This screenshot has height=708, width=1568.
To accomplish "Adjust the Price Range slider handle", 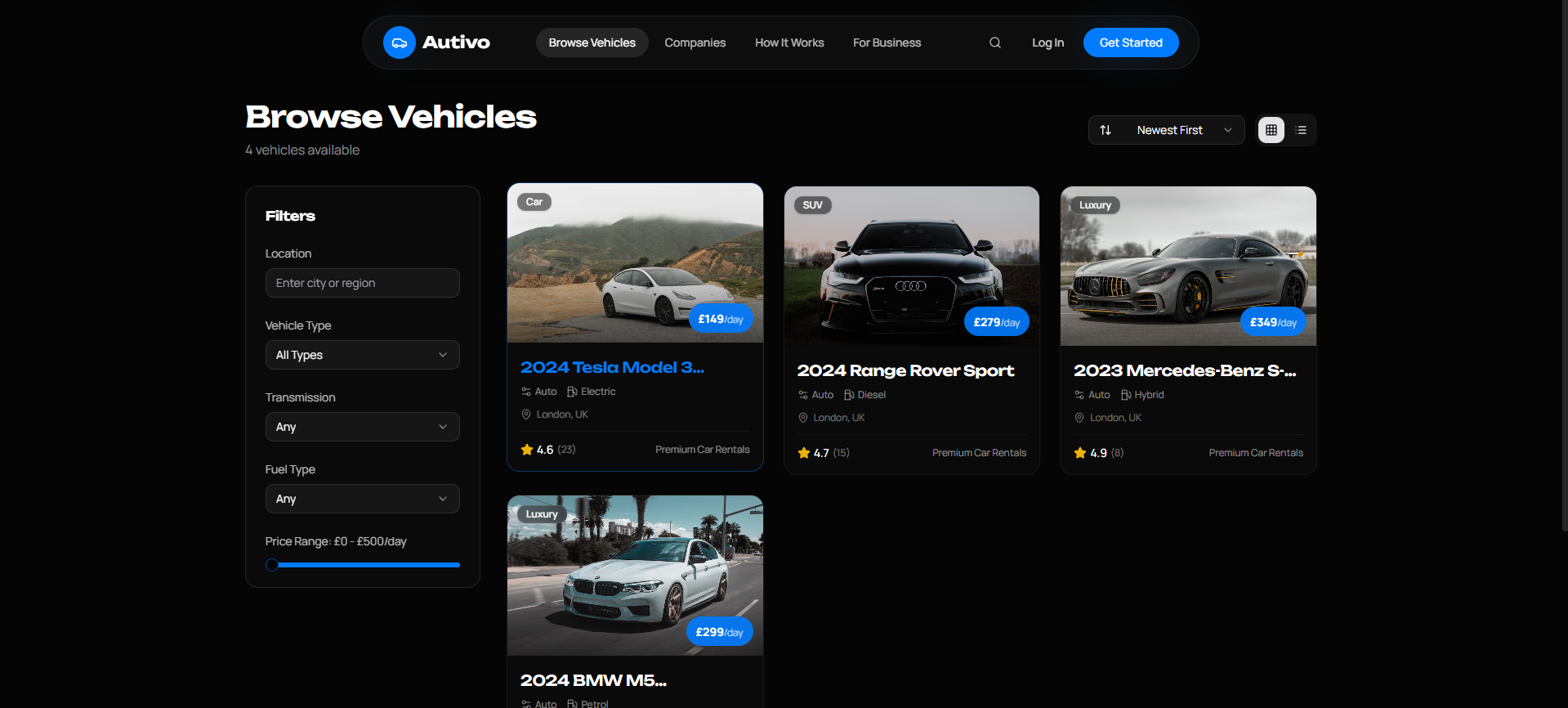I will click(x=272, y=565).
